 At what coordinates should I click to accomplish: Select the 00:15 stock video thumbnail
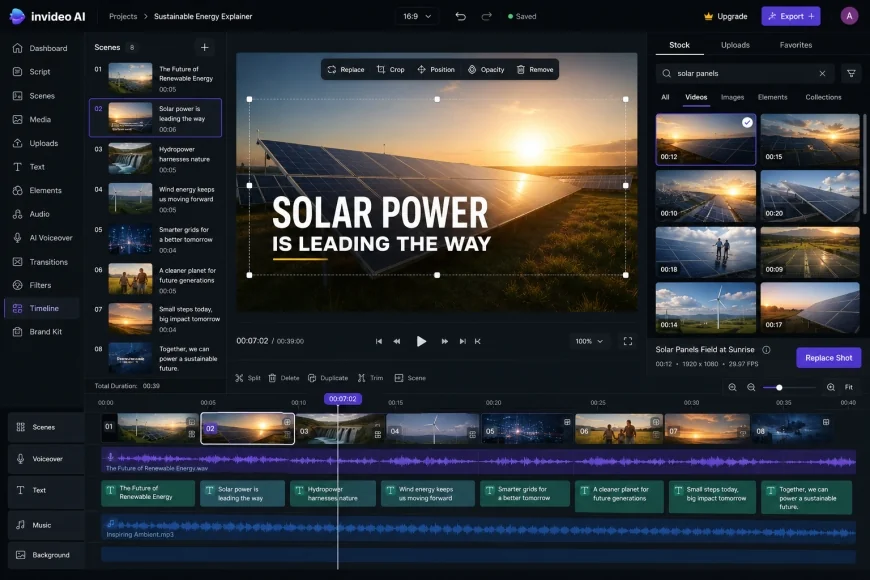pyautogui.click(x=810, y=139)
